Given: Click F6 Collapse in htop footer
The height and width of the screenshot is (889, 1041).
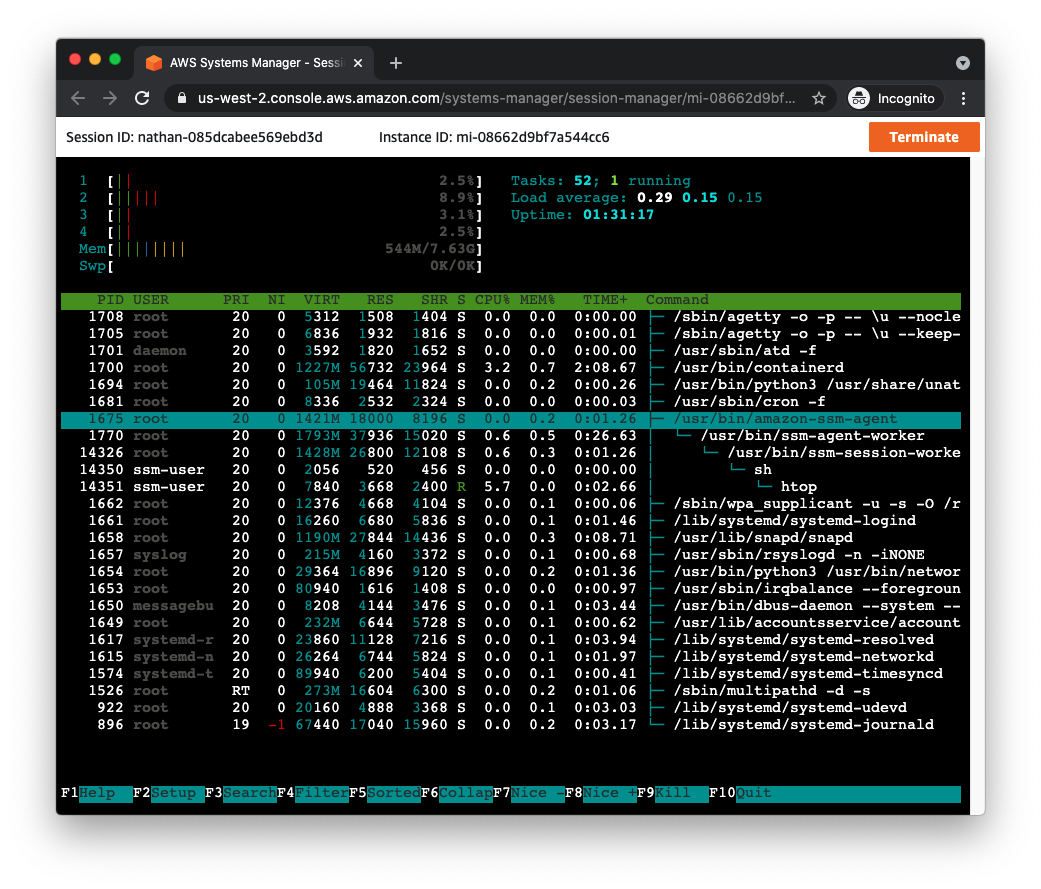Looking at the screenshot, I should [x=465, y=793].
